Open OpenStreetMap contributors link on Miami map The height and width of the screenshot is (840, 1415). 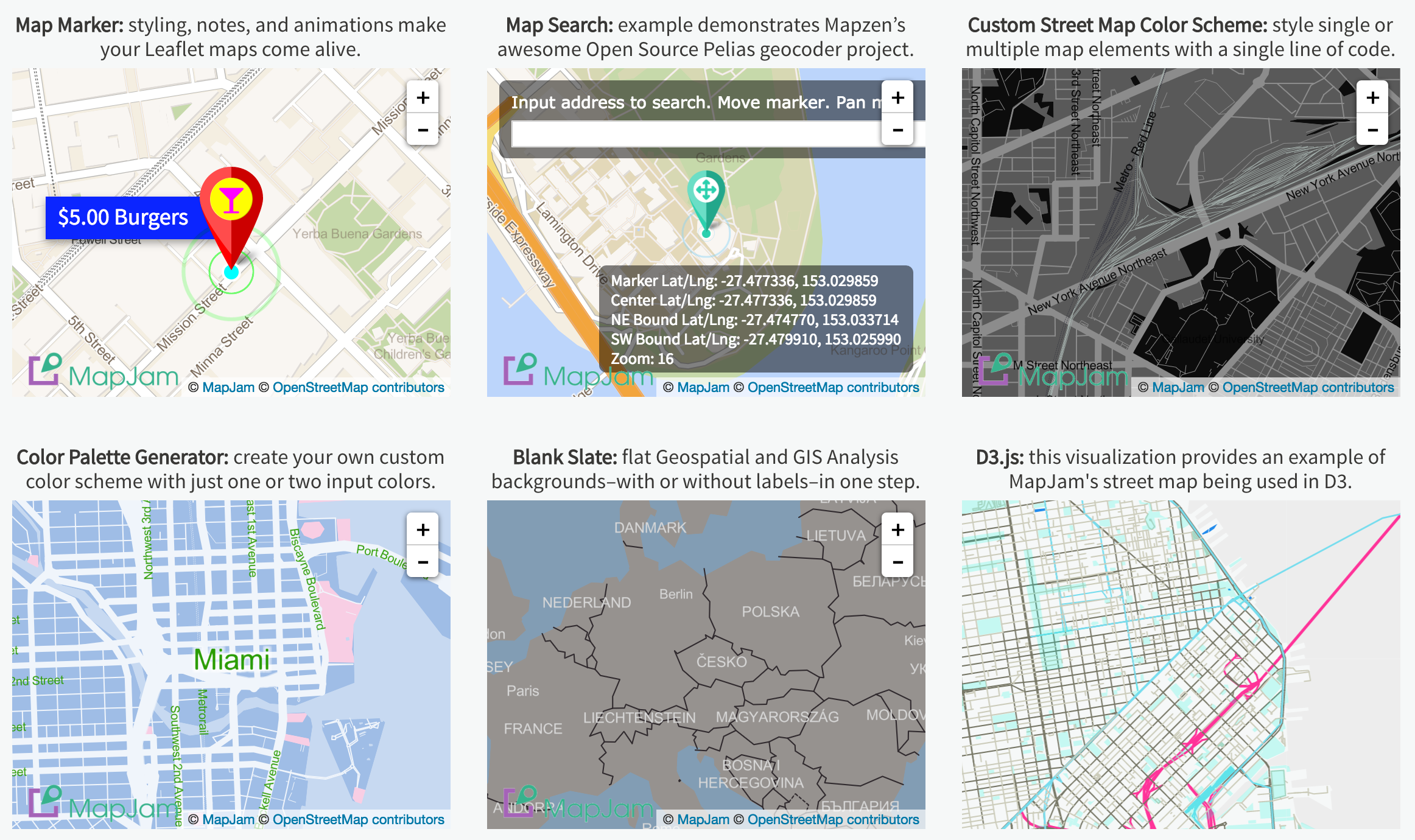click(358, 820)
